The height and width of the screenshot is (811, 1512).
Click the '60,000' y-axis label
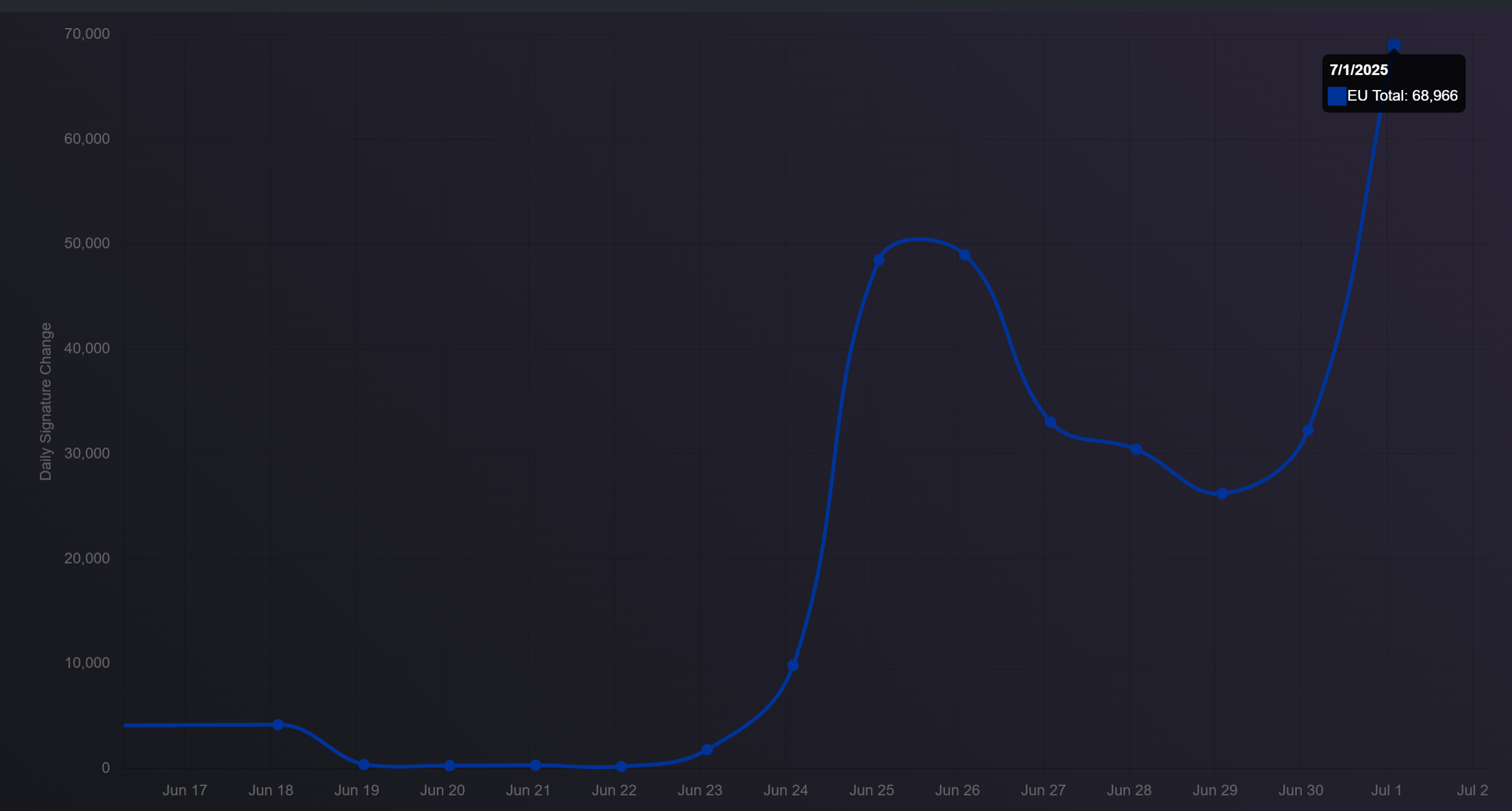click(87, 139)
